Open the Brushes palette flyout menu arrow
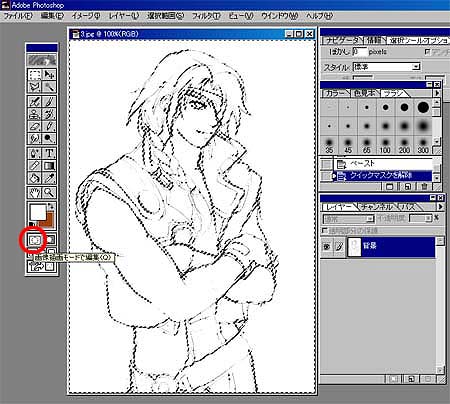 [x=437, y=93]
